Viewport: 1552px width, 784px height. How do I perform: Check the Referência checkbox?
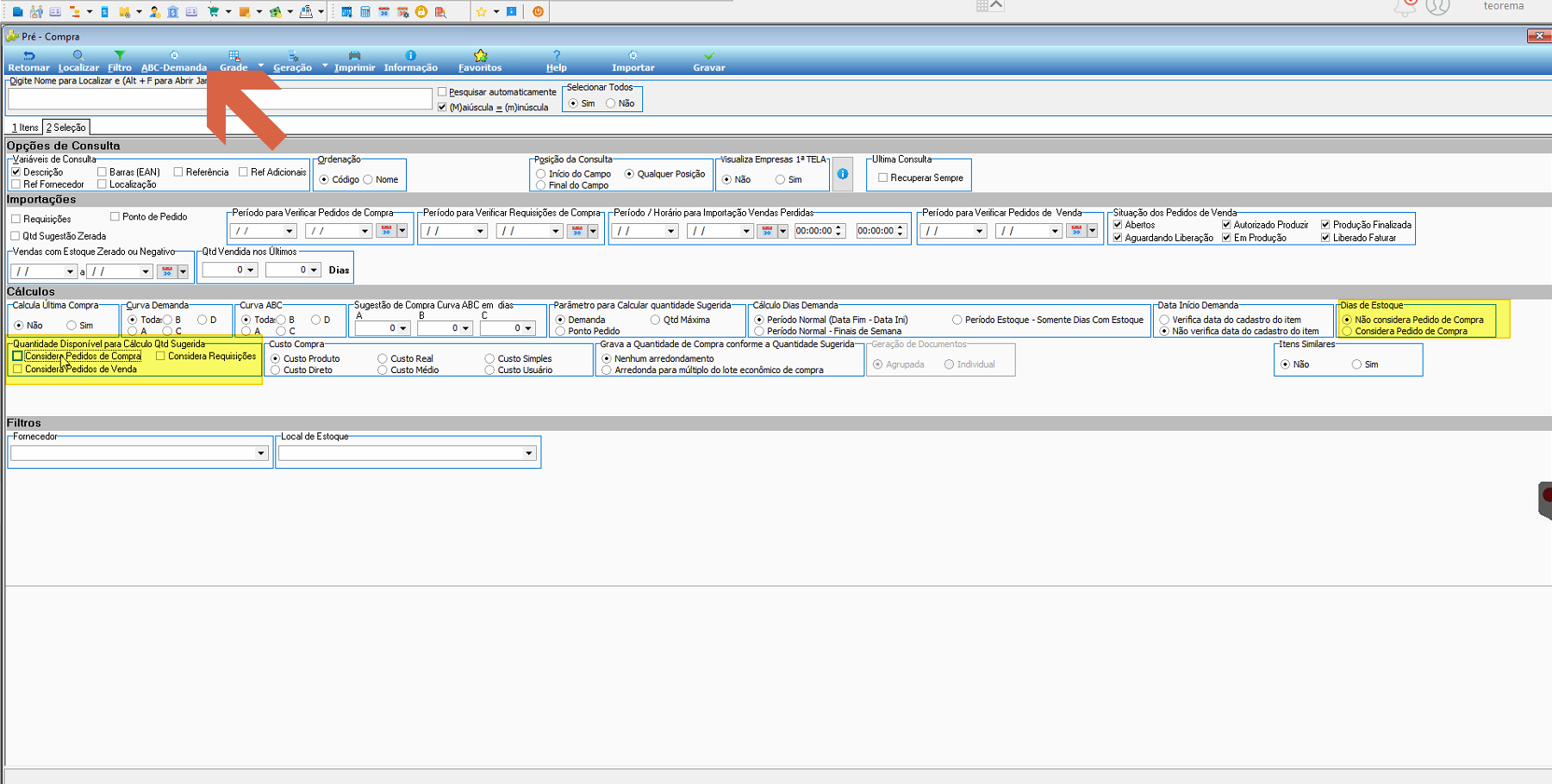178,171
